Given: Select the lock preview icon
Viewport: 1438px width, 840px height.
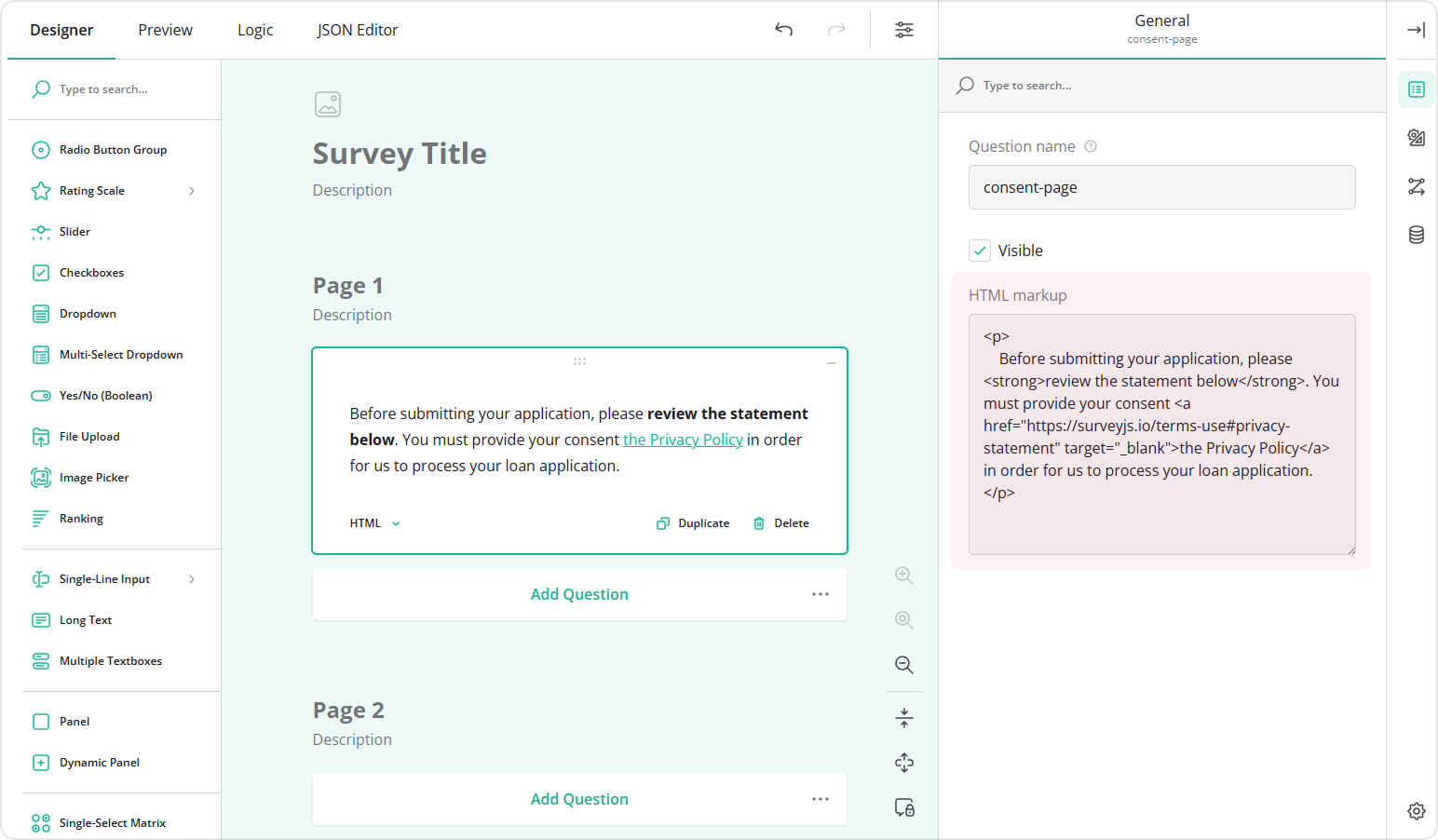Looking at the screenshot, I should point(902,807).
